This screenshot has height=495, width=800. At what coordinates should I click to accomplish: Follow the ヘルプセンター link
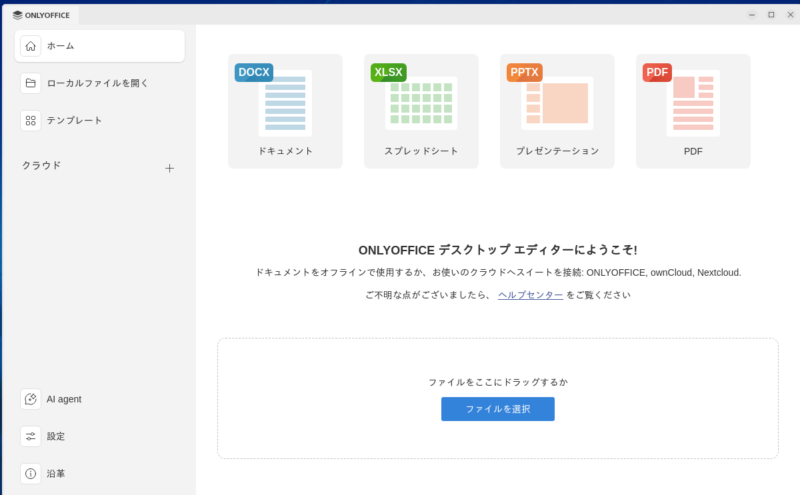[530, 295]
